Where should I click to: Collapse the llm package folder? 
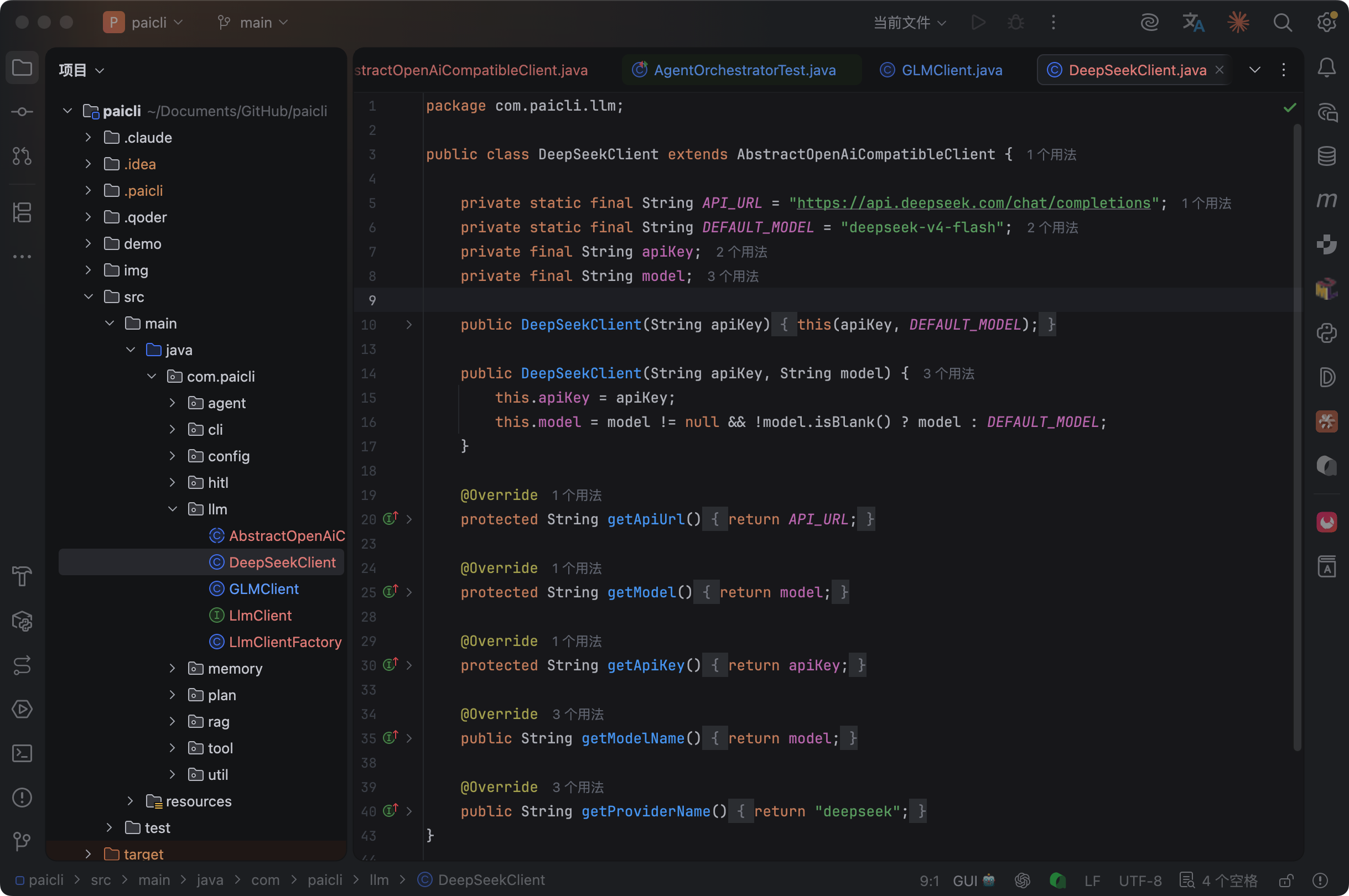(172, 509)
